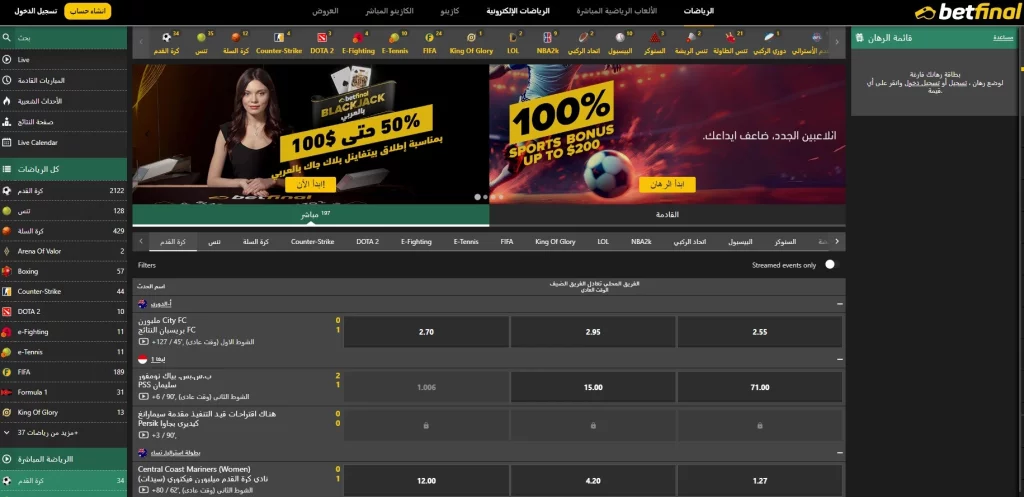The image size is (1024, 497).
Task: Click the bet slip icon in right panel header
Action: point(860,38)
